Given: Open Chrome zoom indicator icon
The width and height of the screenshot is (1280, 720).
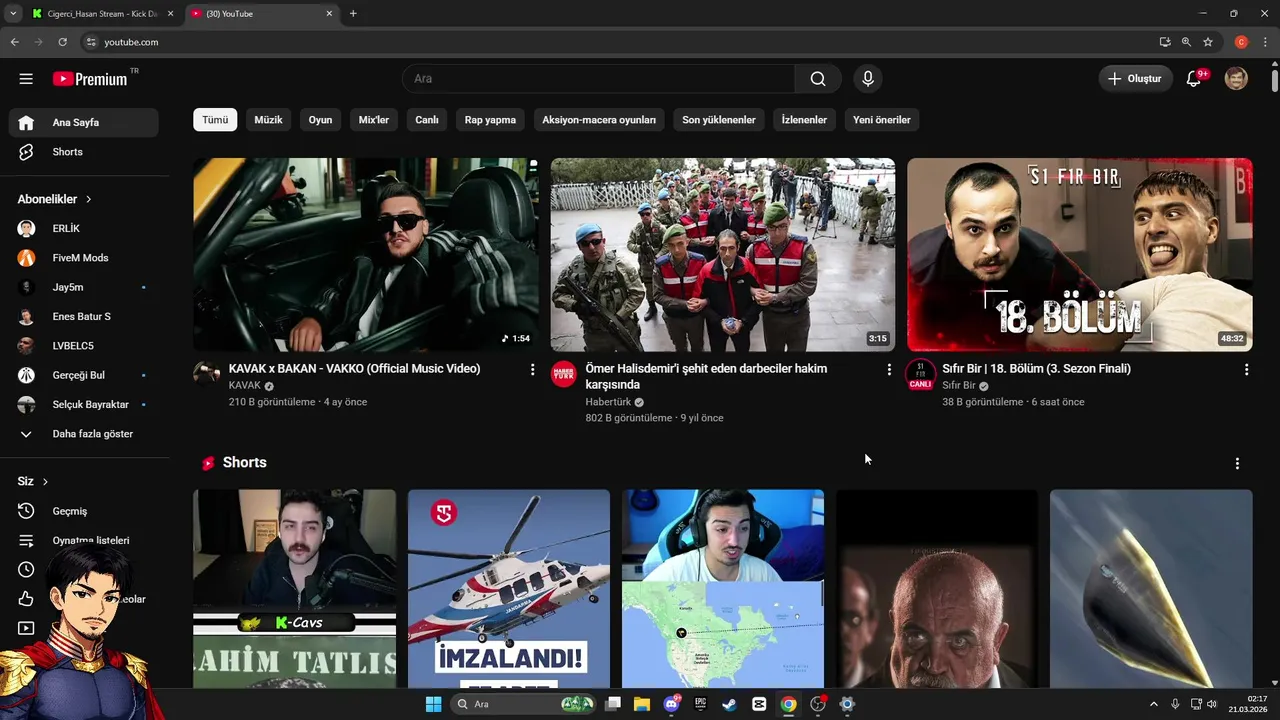Looking at the screenshot, I should (1186, 42).
